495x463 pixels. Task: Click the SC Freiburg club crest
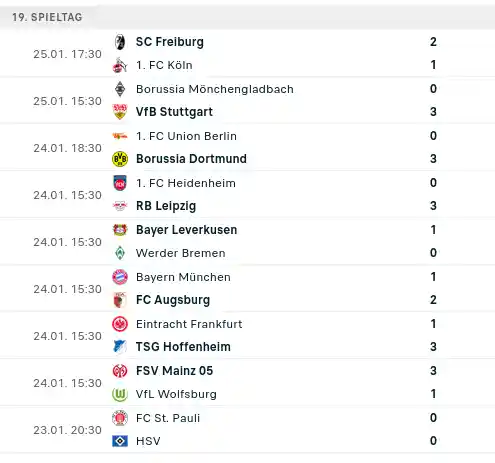click(120, 42)
